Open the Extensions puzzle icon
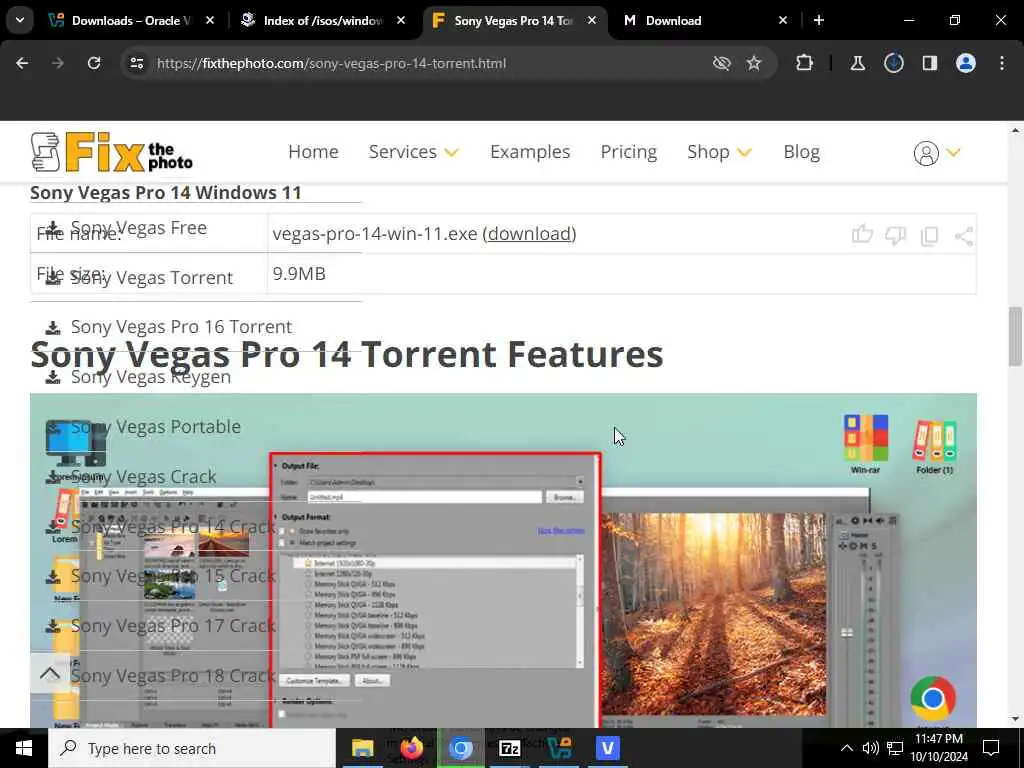The height and width of the screenshot is (768, 1024). (x=805, y=63)
